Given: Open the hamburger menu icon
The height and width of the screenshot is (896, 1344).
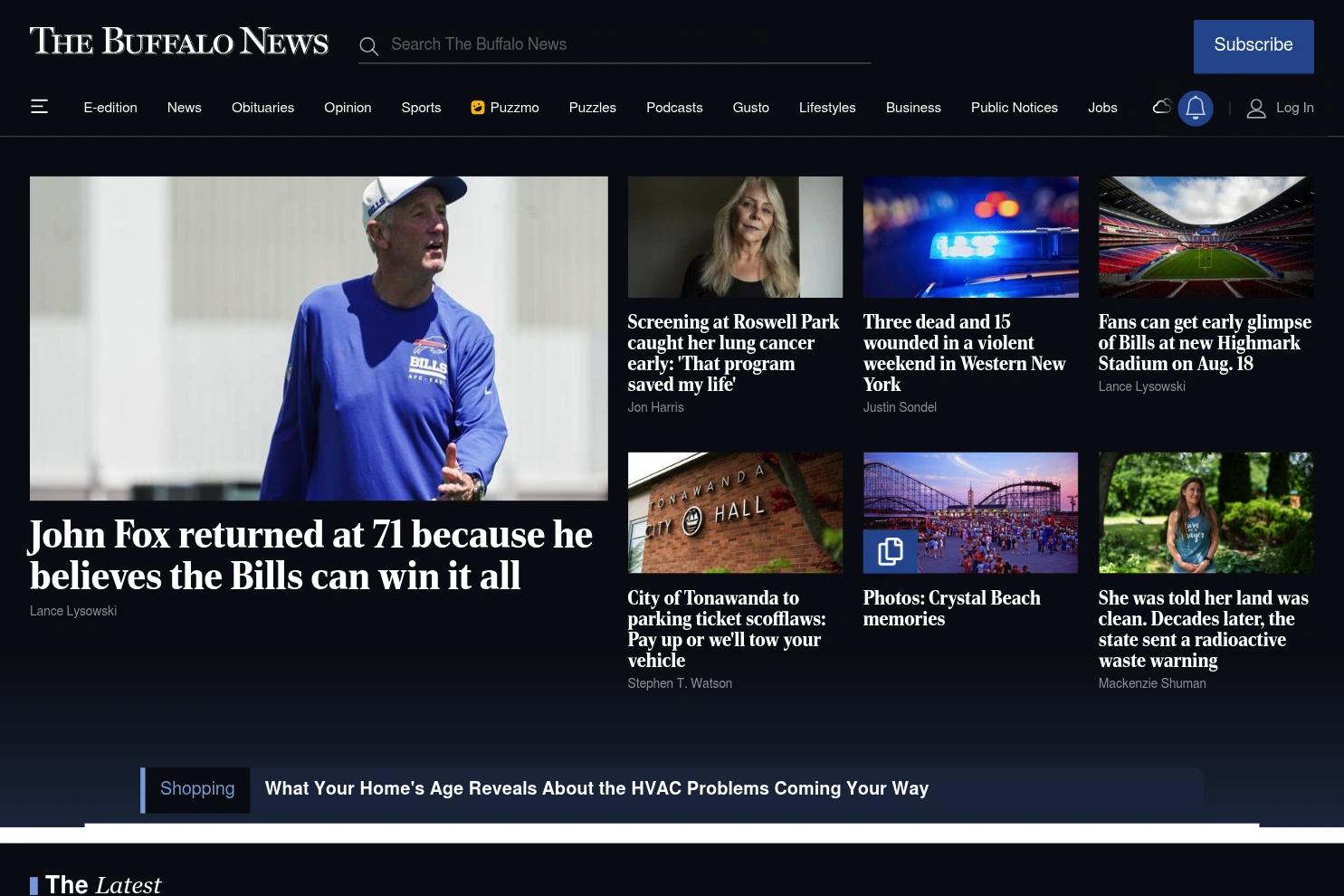Looking at the screenshot, I should coord(39,107).
